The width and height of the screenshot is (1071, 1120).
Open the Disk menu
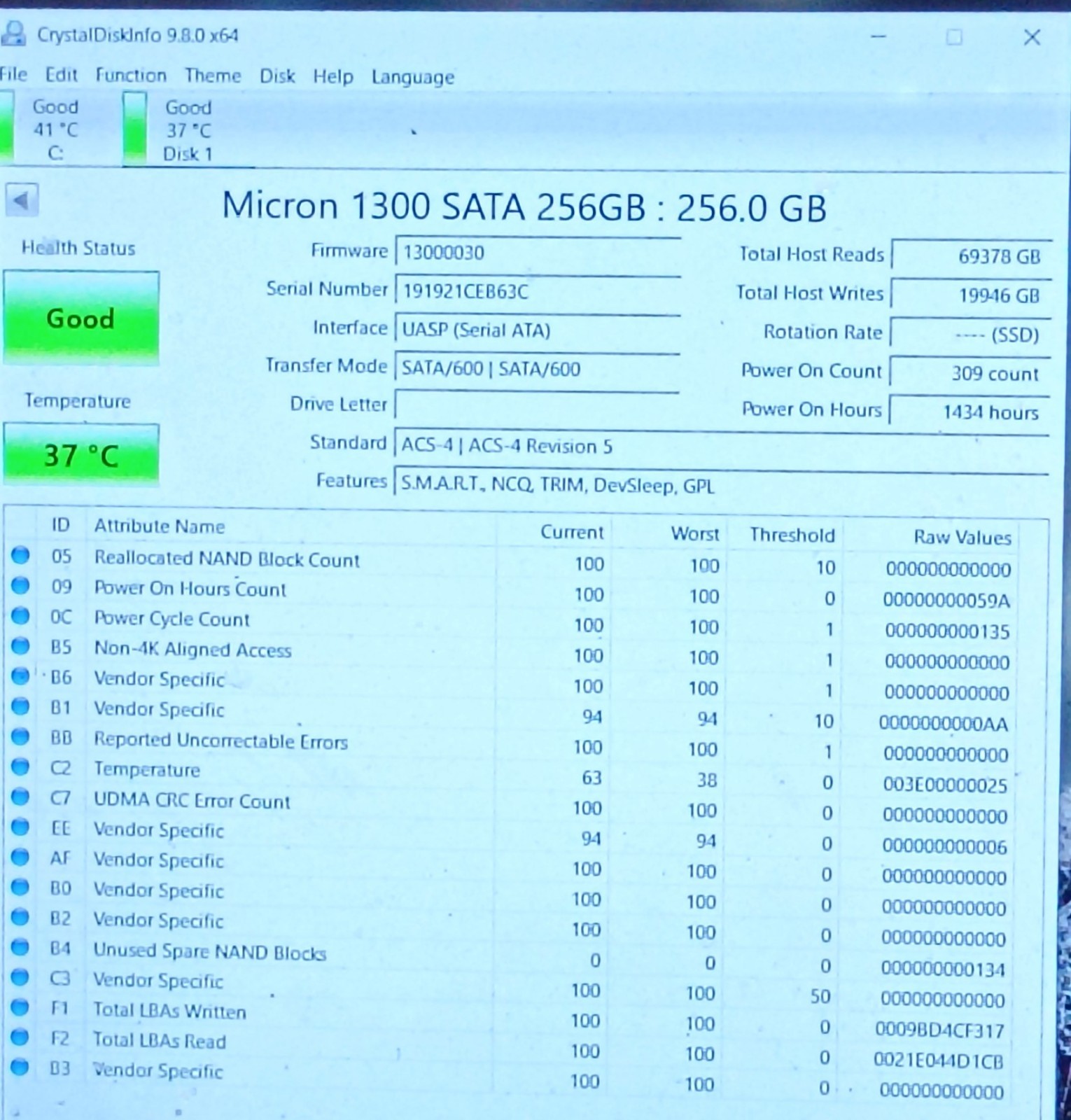277,76
